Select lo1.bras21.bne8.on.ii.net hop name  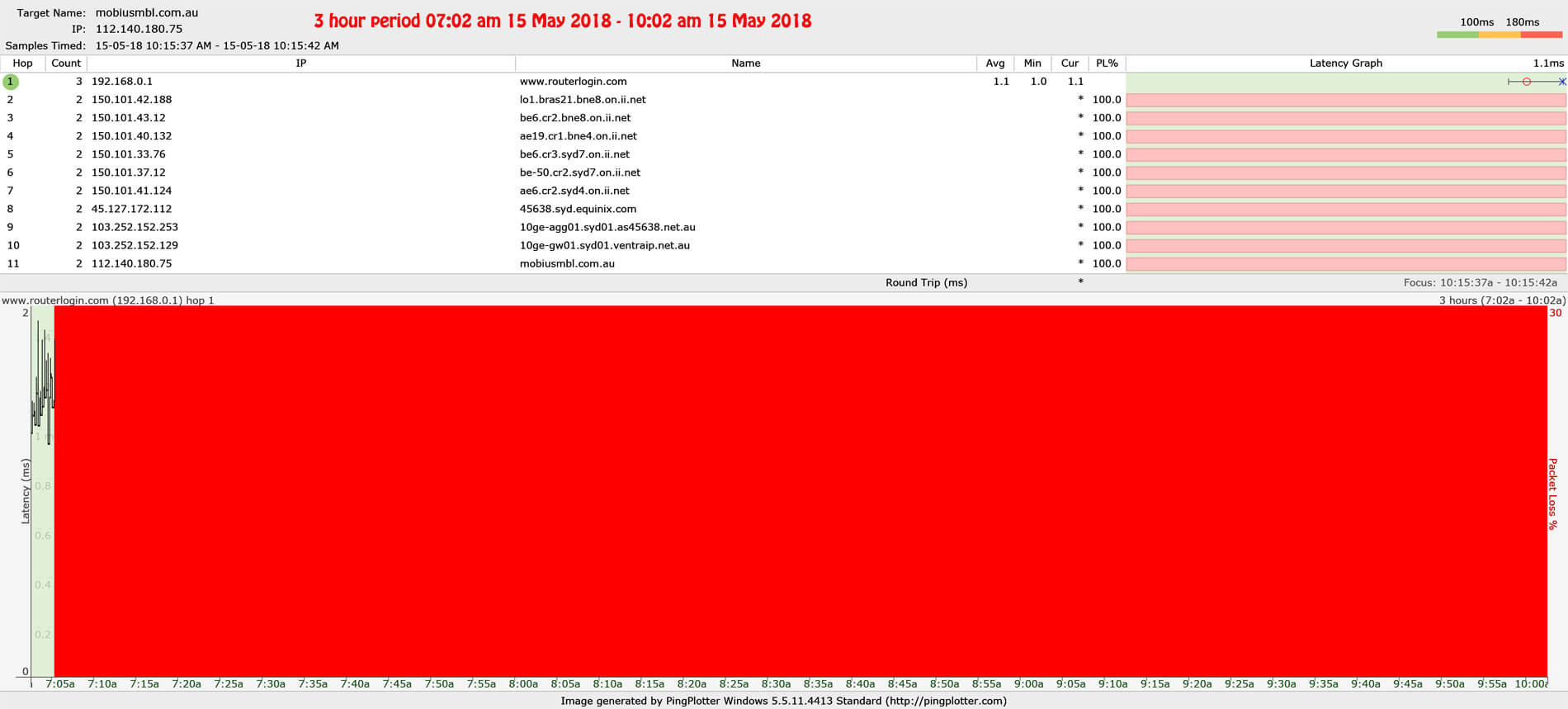tap(583, 100)
